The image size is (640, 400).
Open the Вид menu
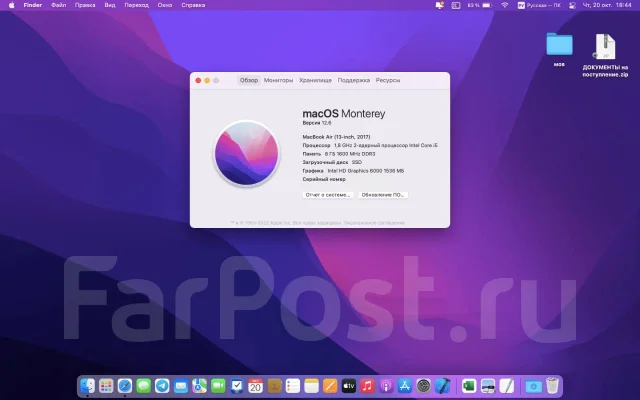[110, 5]
